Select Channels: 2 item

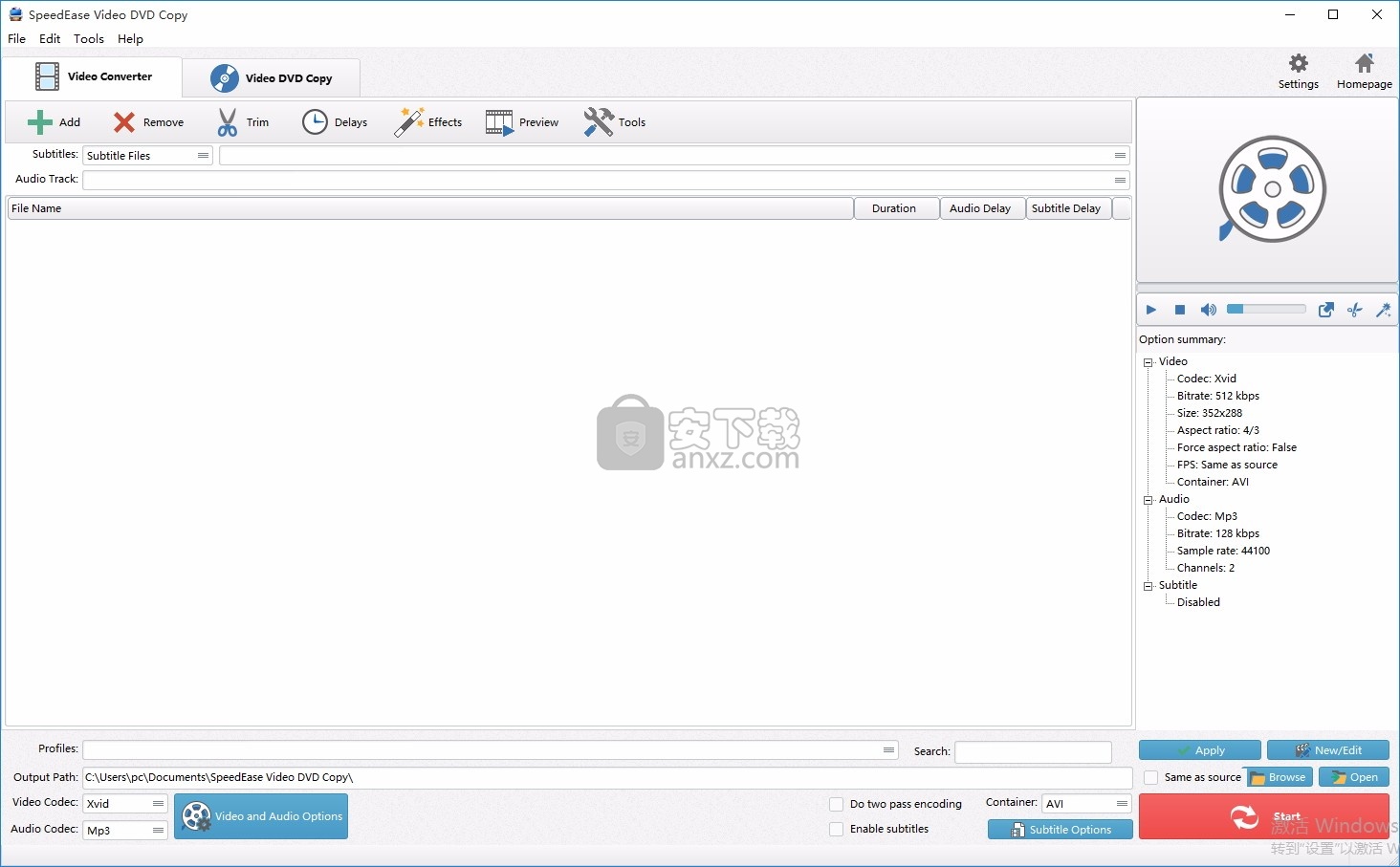click(1205, 568)
